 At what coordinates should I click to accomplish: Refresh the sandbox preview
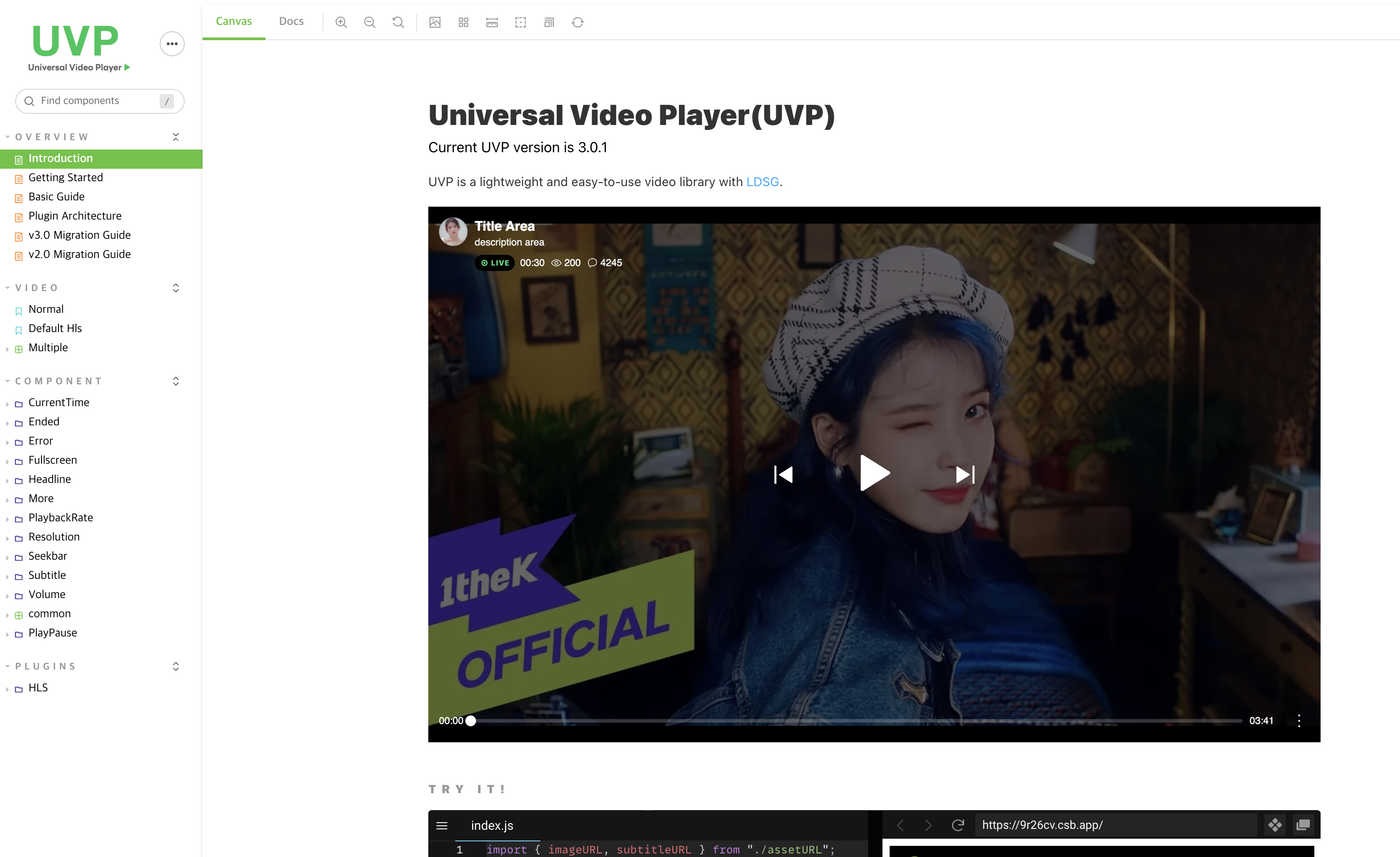point(958,824)
